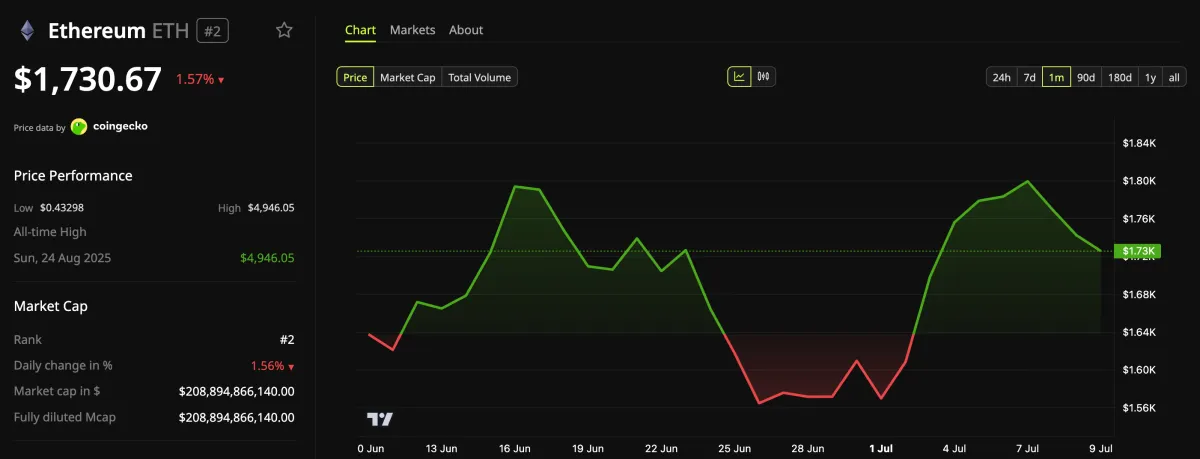
Task: Click the green all-time high $4,946.05 value
Action: pyautogui.click(x=267, y=258)
